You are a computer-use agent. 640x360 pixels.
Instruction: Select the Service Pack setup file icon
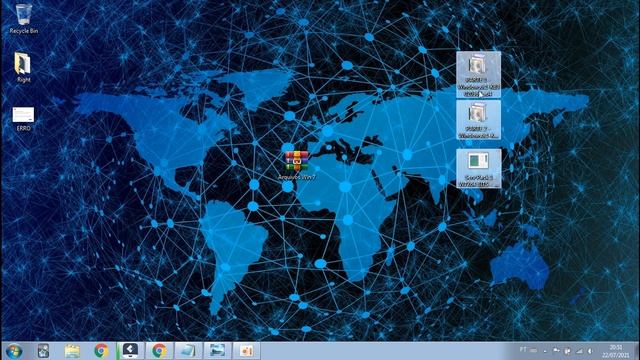(x=478, y=168)
